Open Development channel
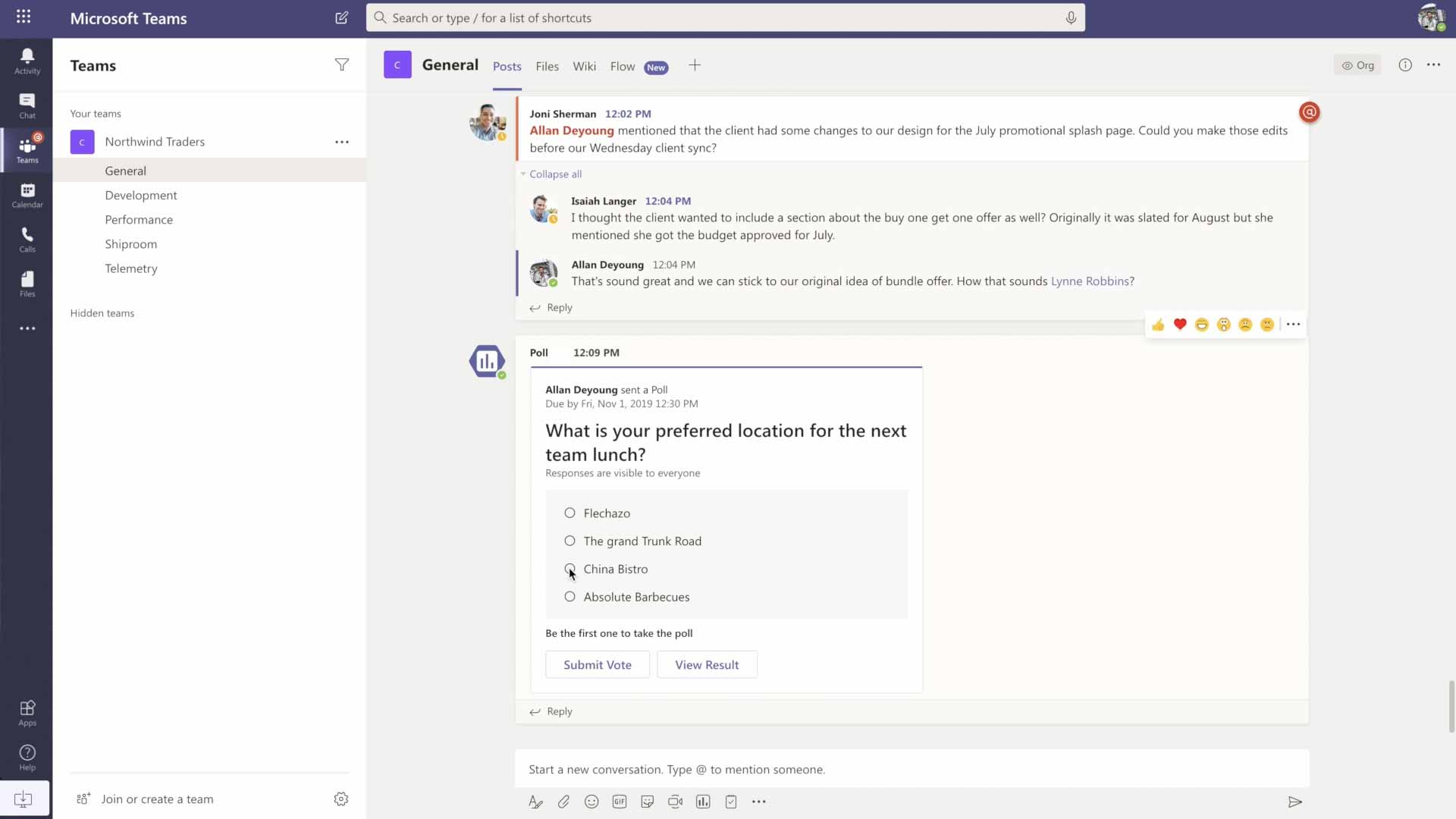1456x819 pixels. point(209,195)
